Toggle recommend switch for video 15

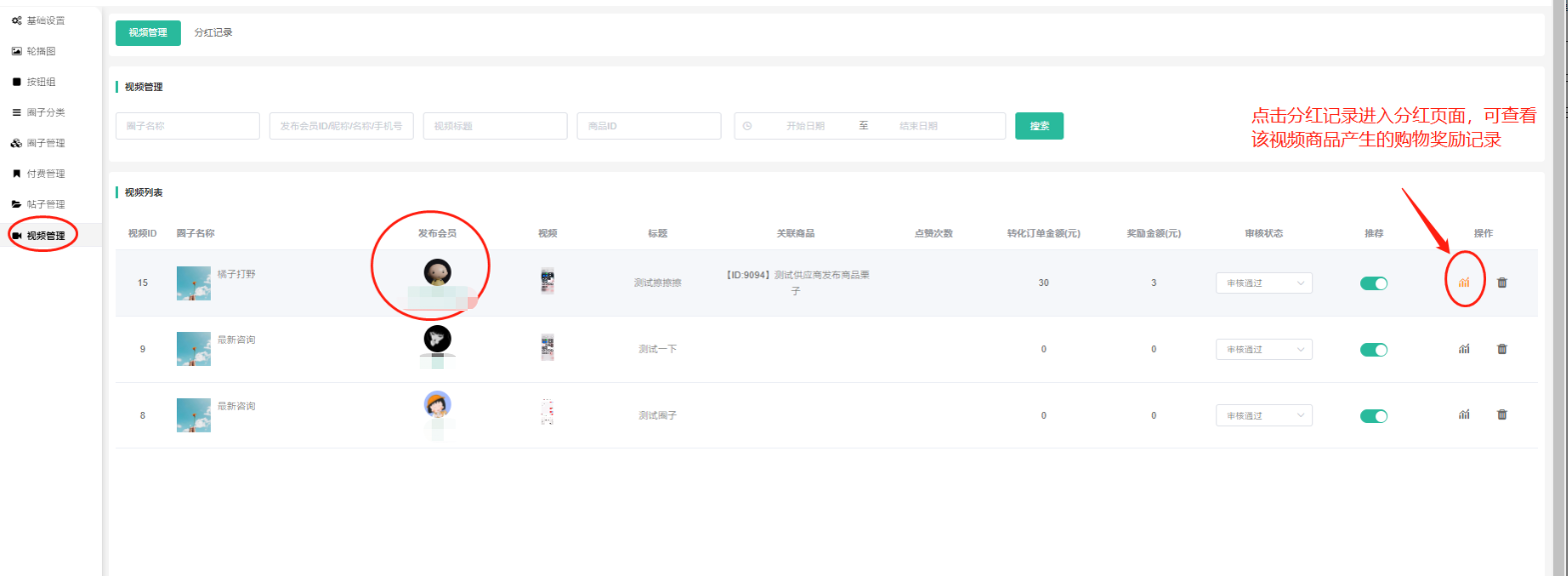(1373, 283)
